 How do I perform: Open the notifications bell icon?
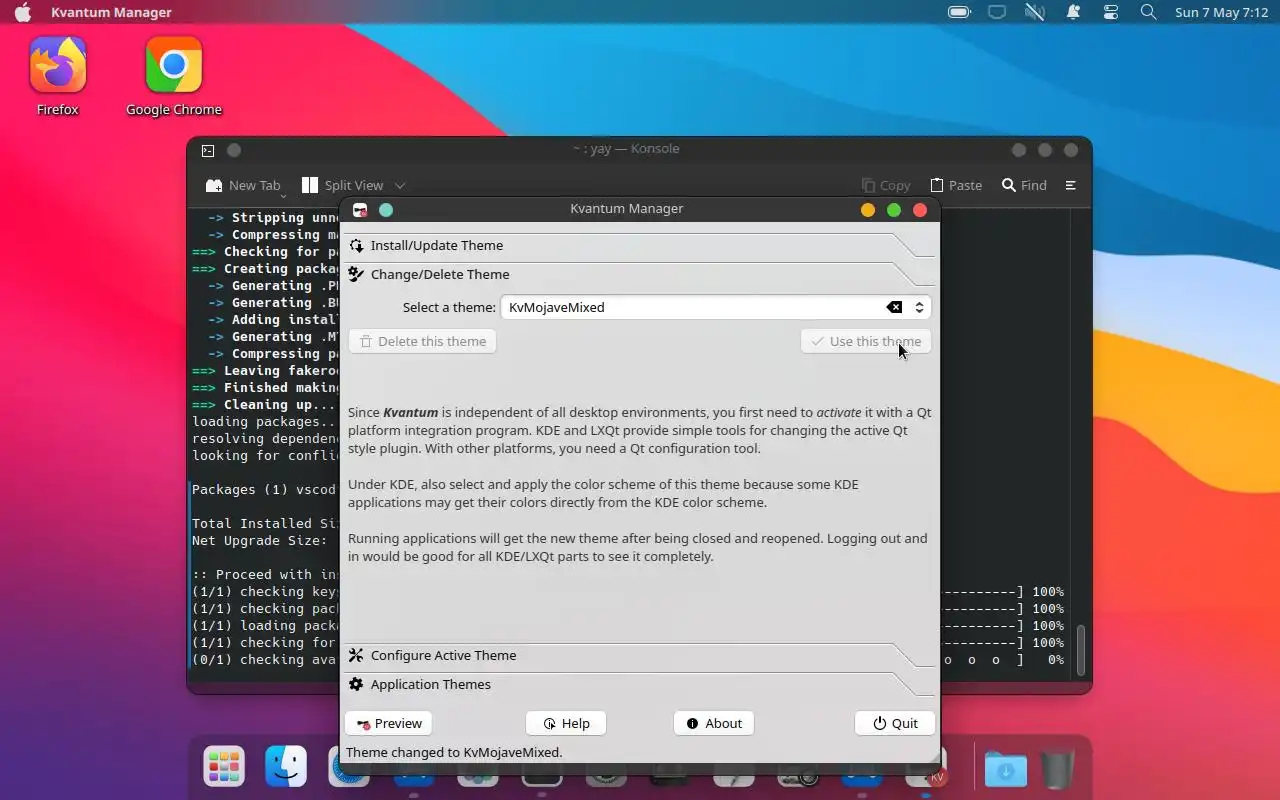pos(1073,12)
